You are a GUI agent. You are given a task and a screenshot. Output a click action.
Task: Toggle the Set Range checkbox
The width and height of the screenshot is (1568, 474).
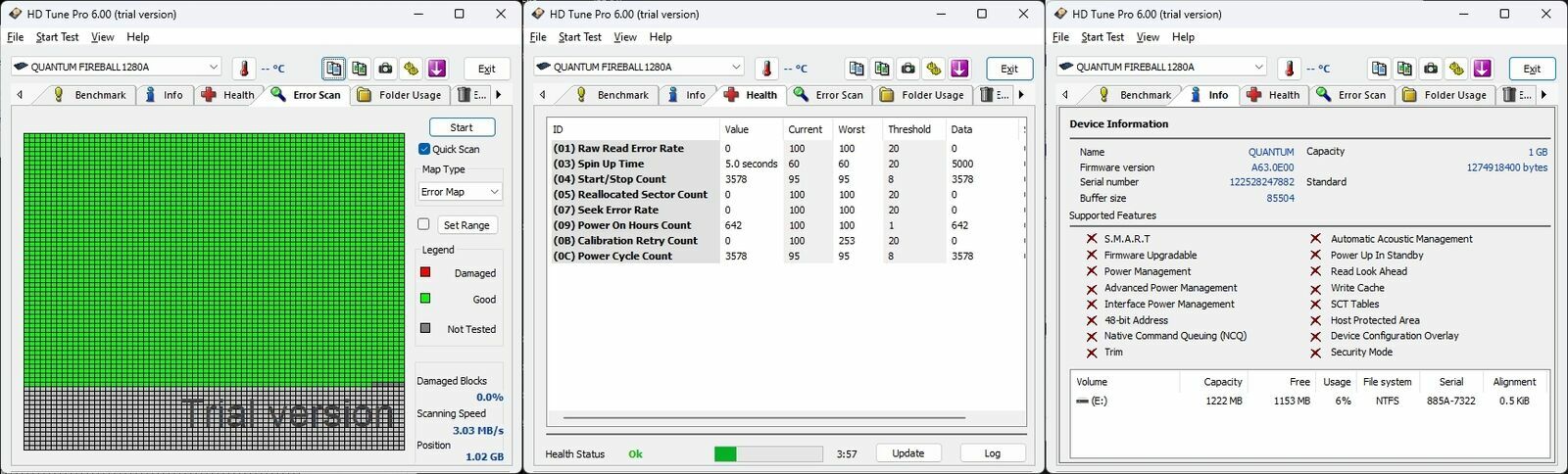pyautogui.click(x=424, y=224)
